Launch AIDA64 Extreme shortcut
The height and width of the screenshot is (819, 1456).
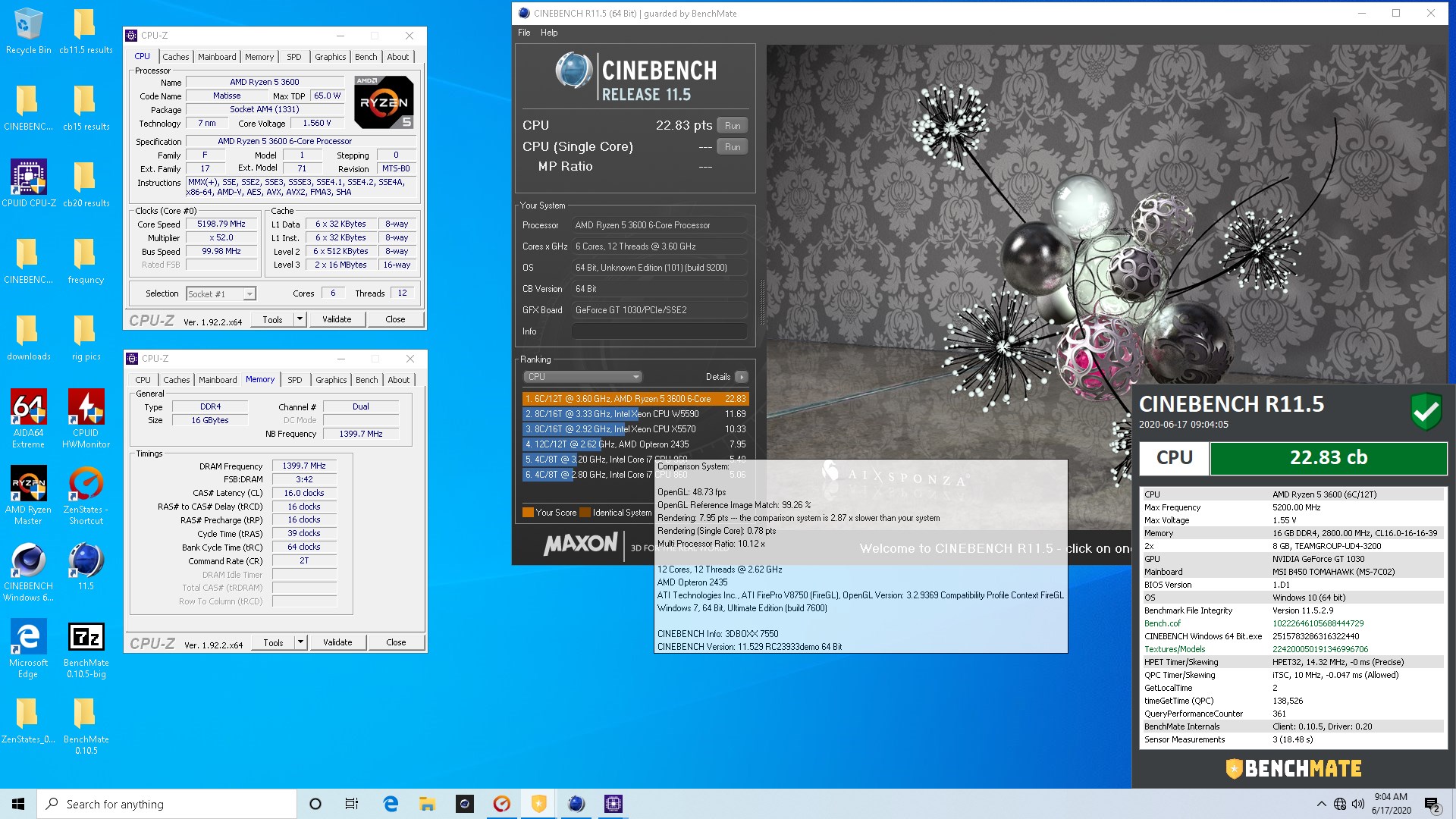pos(28,419)
